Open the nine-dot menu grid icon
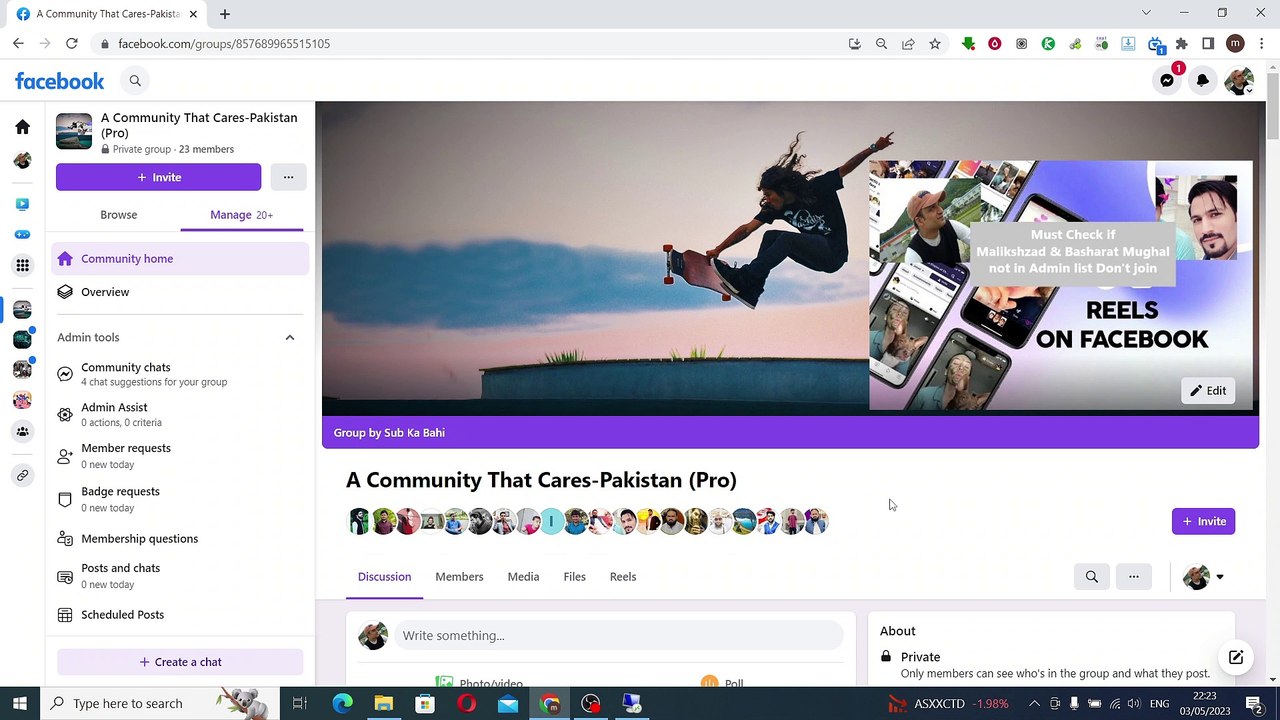1280x720 pixels. pos(22,265)
